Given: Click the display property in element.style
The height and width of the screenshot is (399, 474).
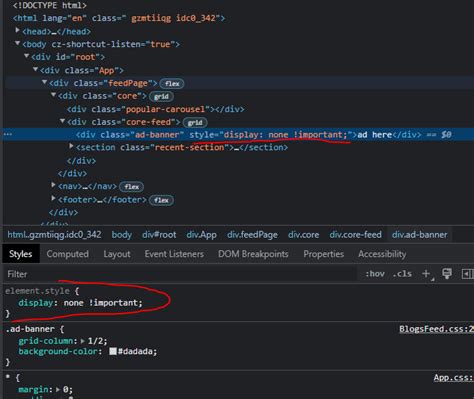Looking at the screenshot, I should [x=36, y=303].
